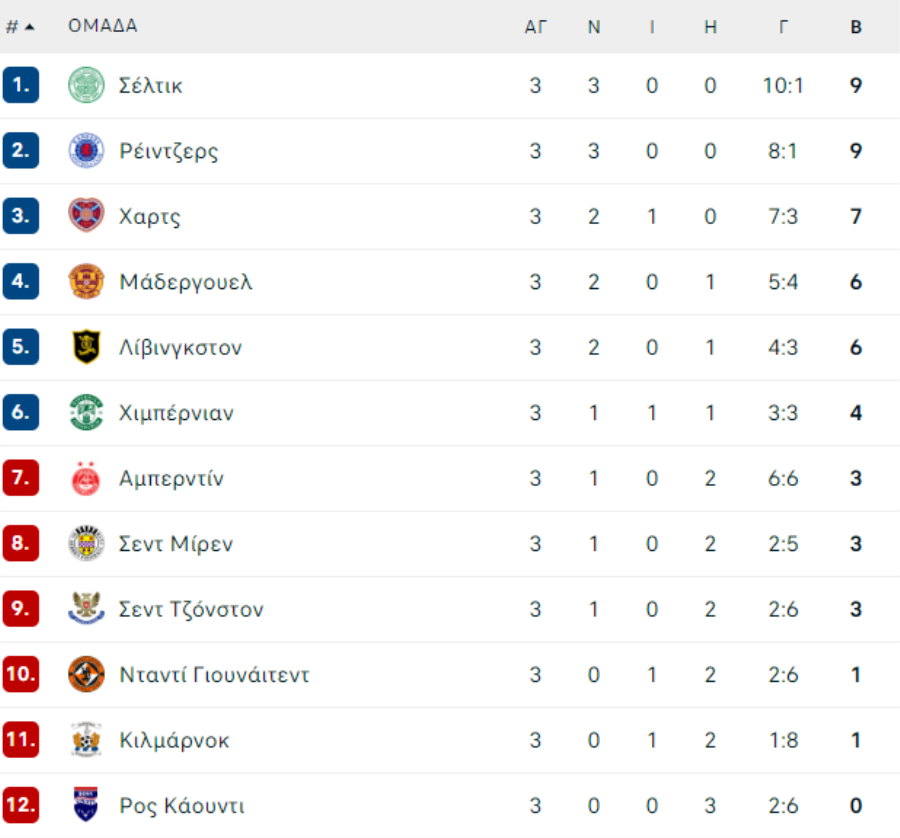The image size is (900, 838).
Task: Click the Dundee United orange crest
Action: point(86,674)
